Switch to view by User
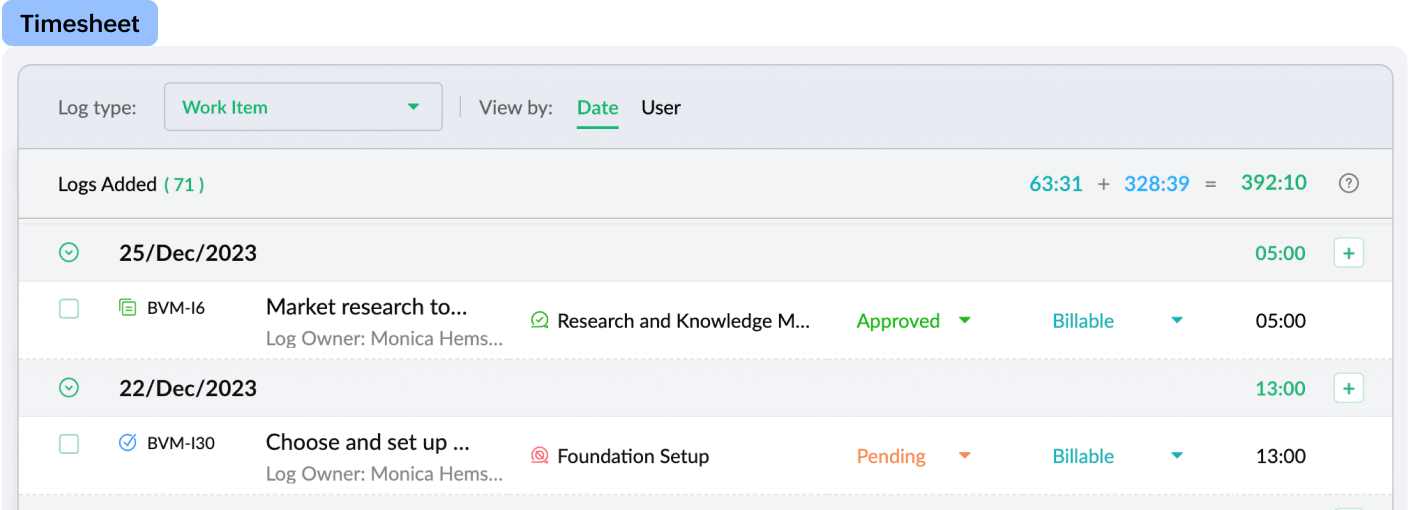The height and width of the screenshot is (510, 1408). 661,107
